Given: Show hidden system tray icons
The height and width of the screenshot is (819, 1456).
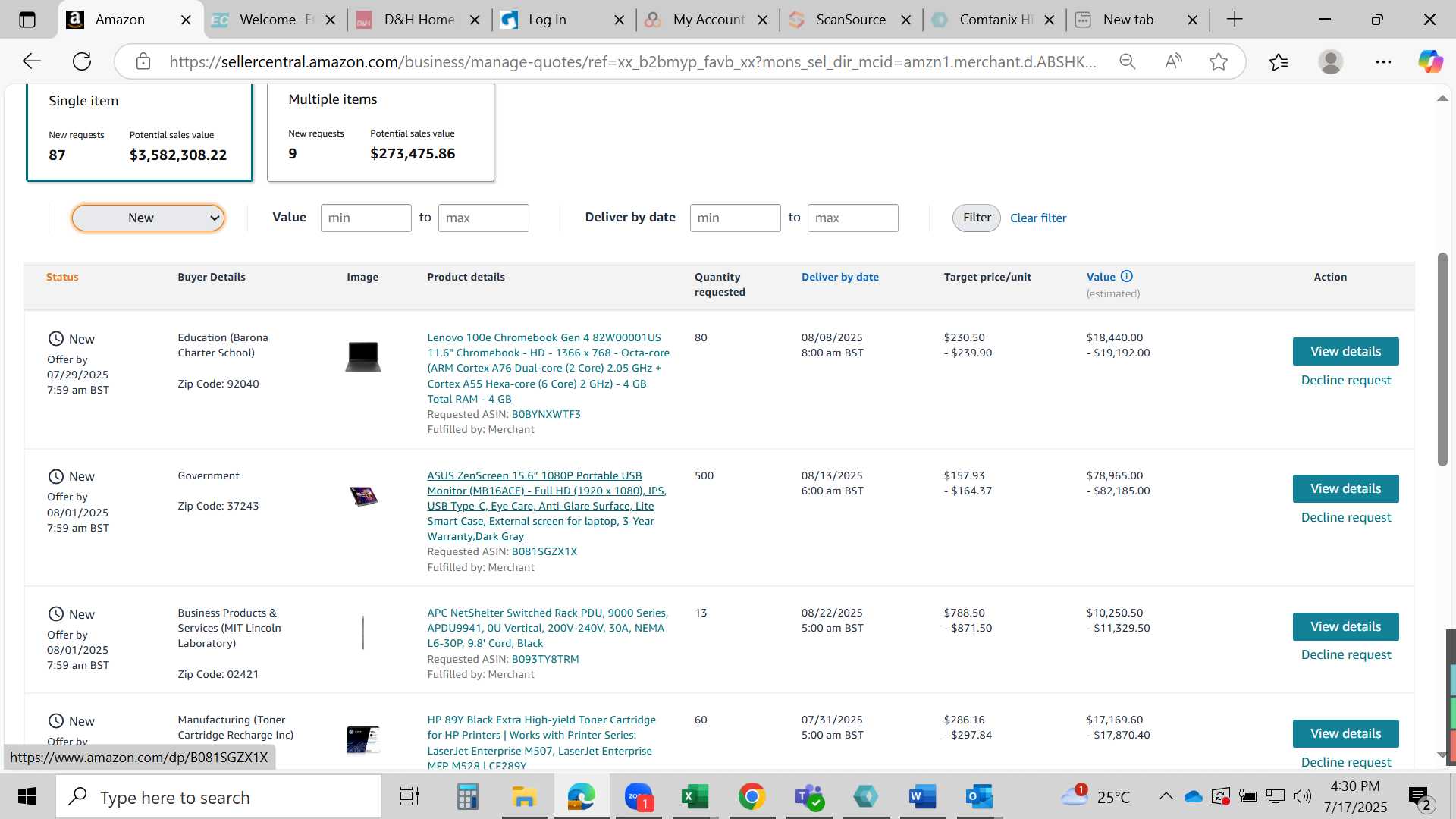Looking at the screenshot, I should 1166,796.
